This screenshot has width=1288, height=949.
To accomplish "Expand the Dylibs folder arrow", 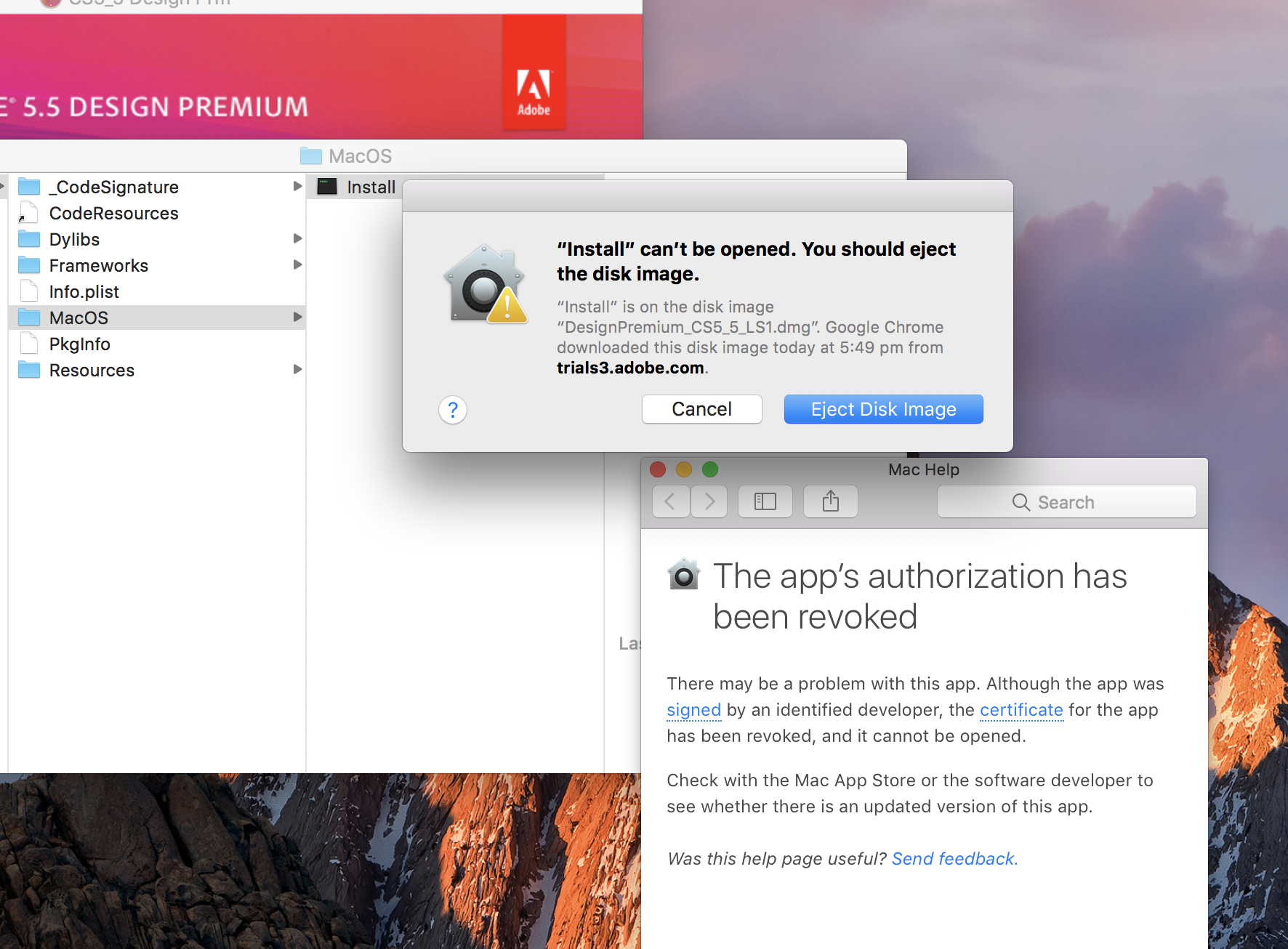I will click(297, 238).
